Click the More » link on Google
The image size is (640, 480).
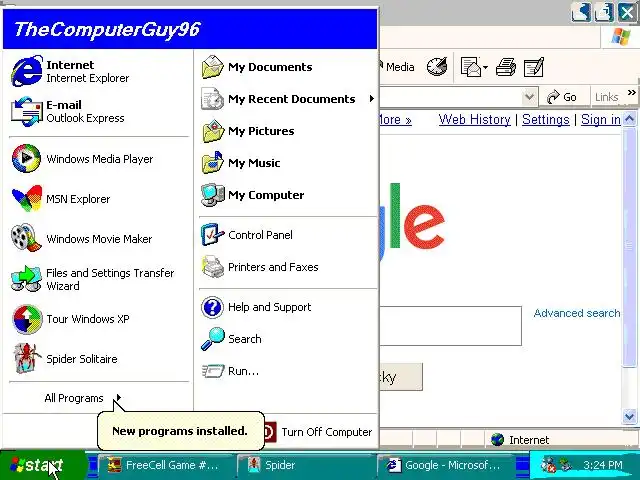click(x=395, y=120)
